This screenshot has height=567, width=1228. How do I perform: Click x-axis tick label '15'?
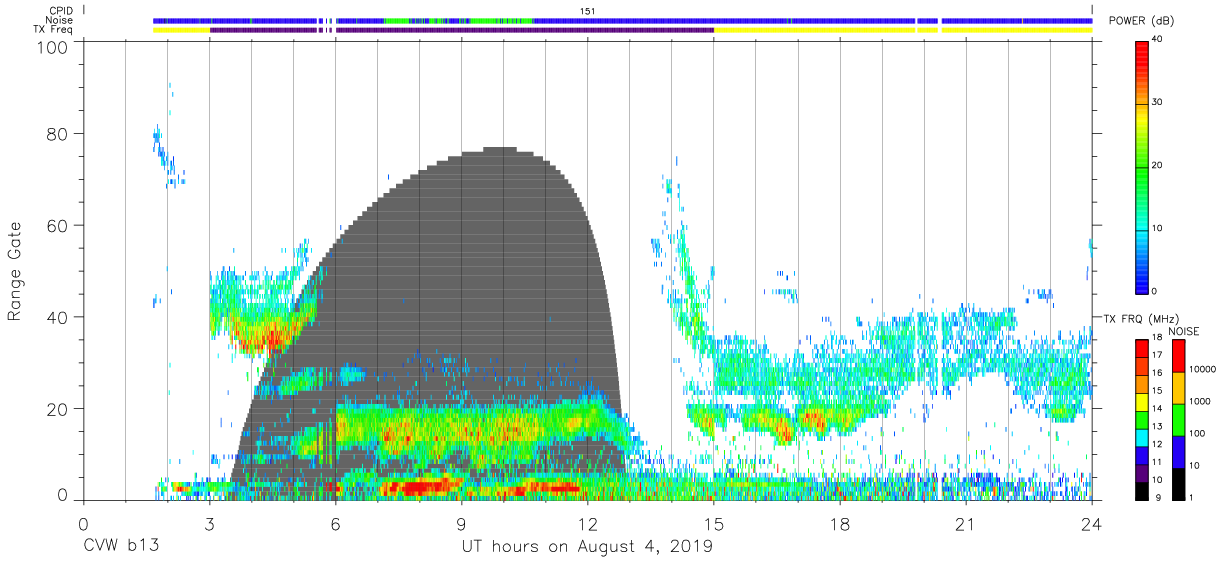[x=714, y=524]
